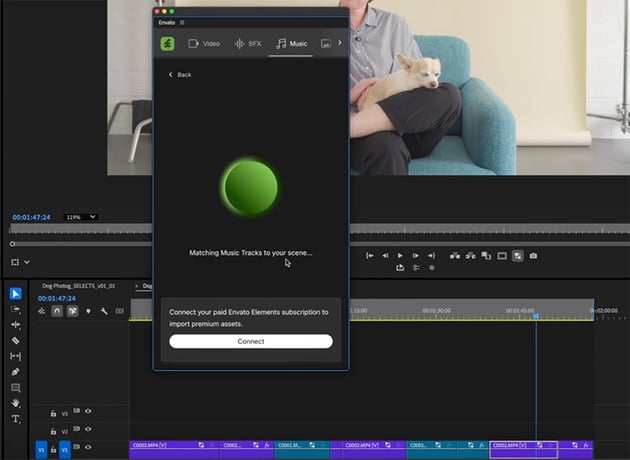
Task: Toggle linked selection in timeline
Action: pos(73,311)
